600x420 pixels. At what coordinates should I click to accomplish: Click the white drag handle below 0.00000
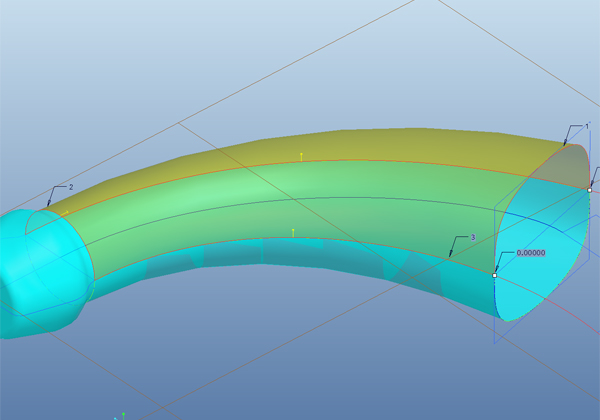(x=495, y=274)
